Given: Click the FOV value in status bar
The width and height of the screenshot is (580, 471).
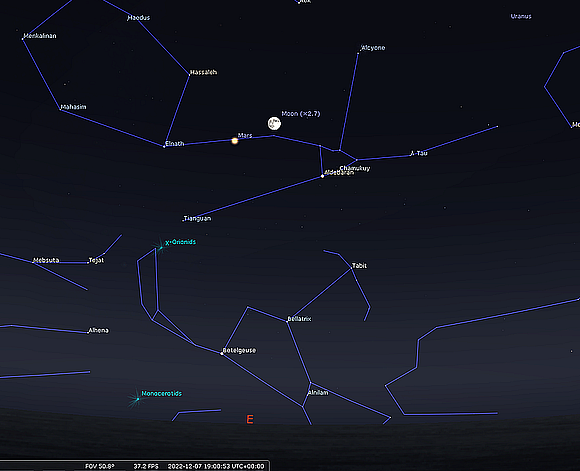Looking at the screenshot, I should tap(100, 466).
